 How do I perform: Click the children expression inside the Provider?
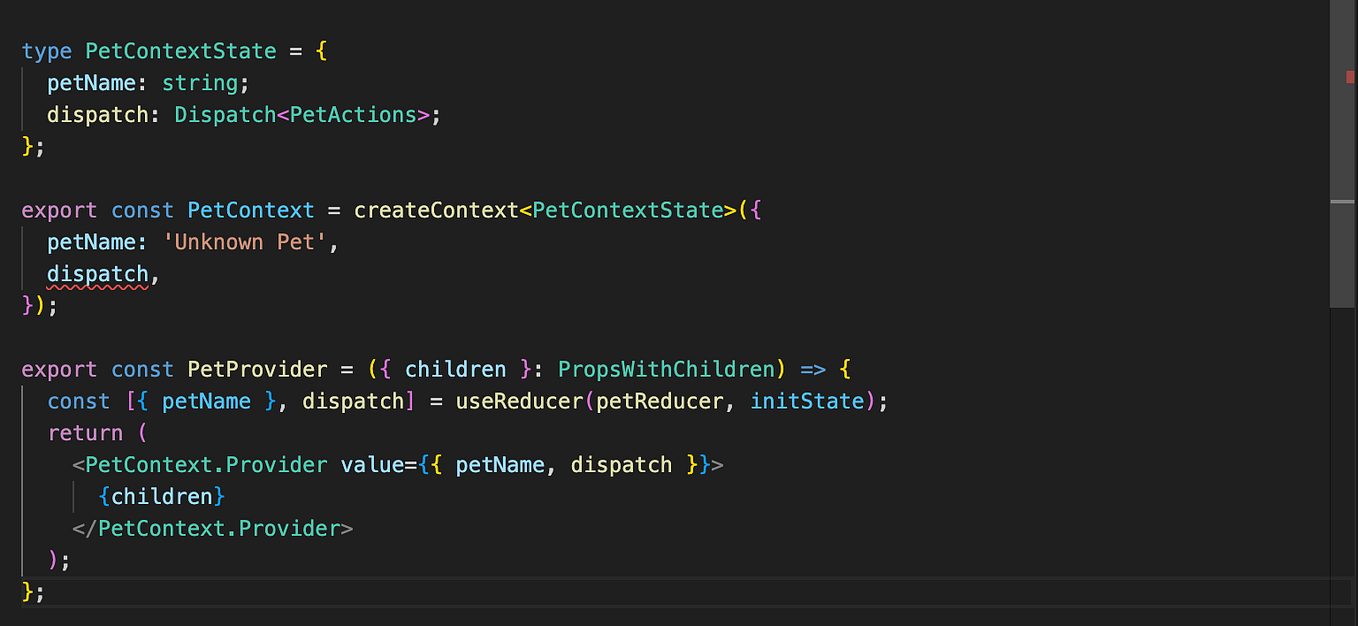click(x=162, y=496)
